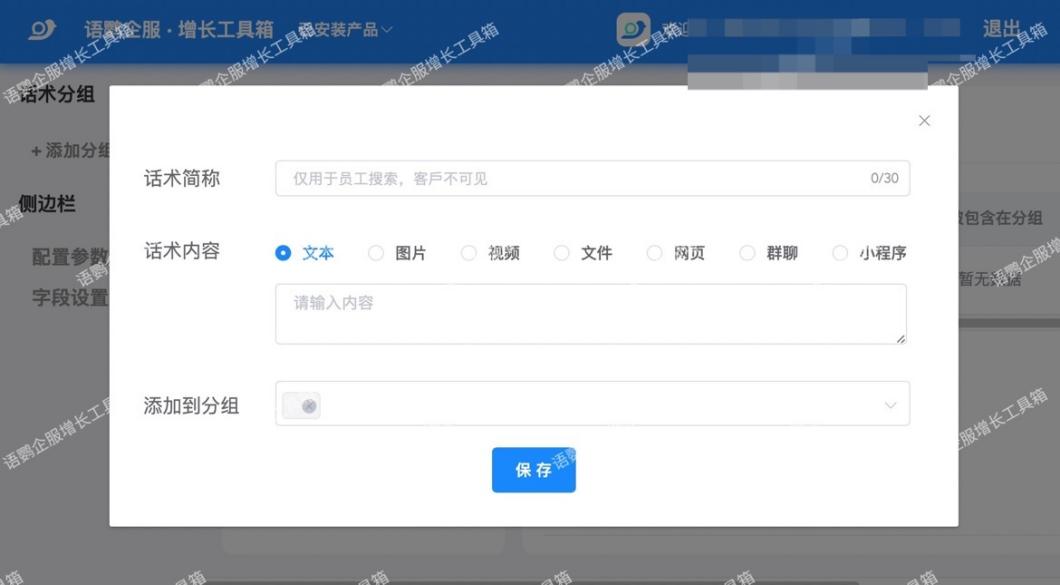Pick the 群聊 content type radio
The width and height of the screenshot is (1060, 585).
click(747, 254)
